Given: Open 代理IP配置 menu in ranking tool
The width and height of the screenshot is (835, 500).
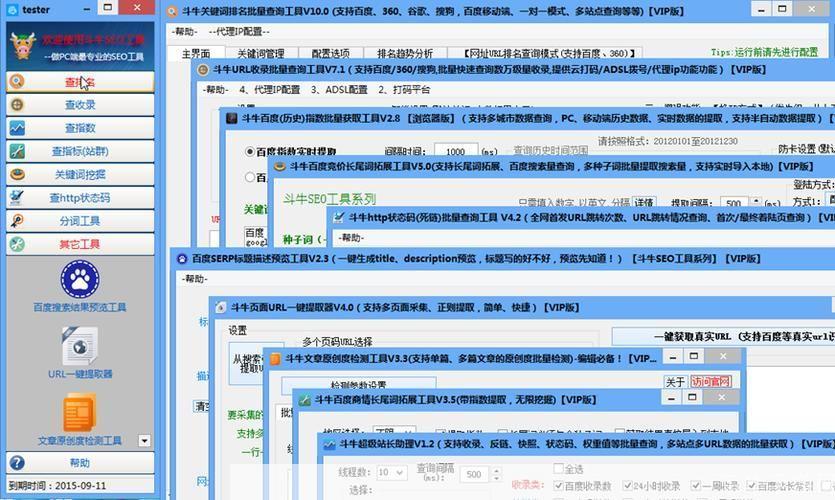Looking at the screenshot, I should pos(239,32).
